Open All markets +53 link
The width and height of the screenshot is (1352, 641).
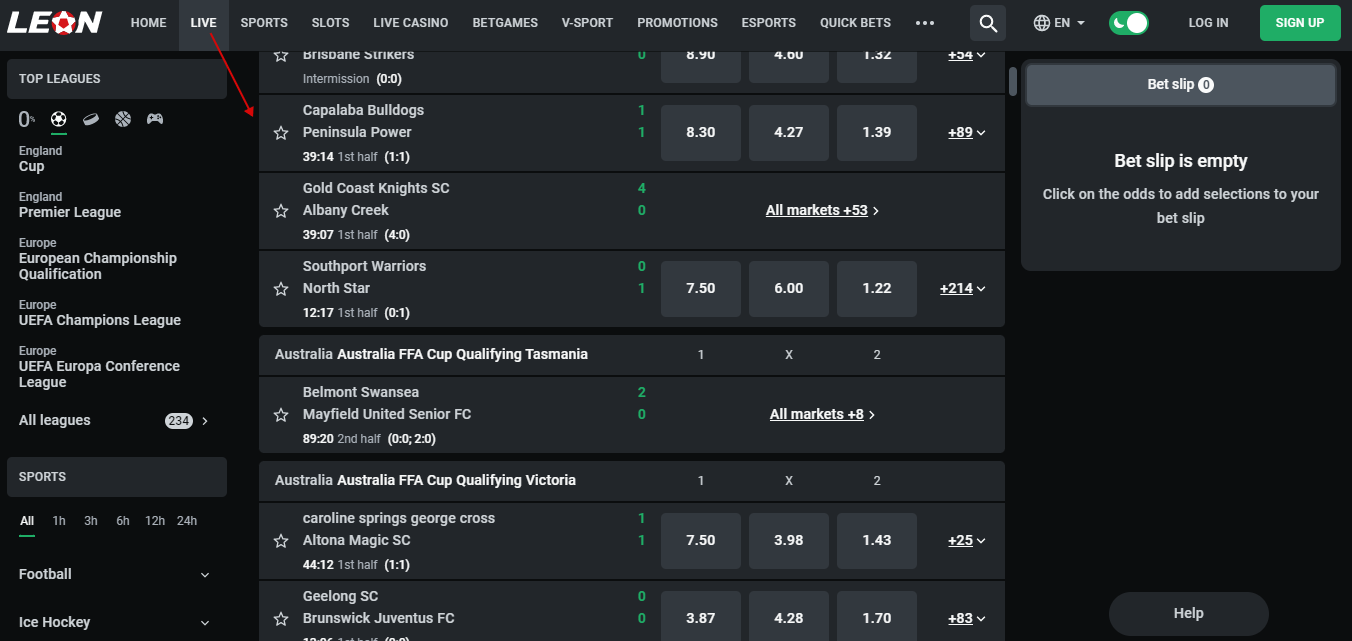[x=823, y=211]
